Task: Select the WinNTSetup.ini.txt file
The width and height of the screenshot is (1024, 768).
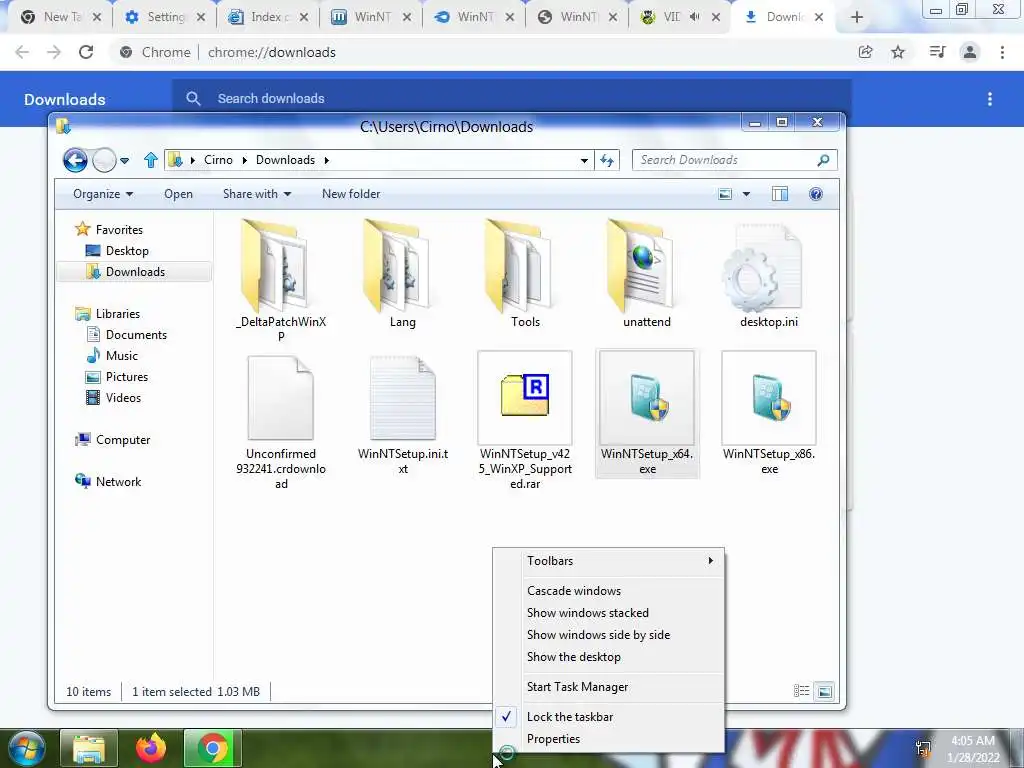Action: [x=403, y=415]
